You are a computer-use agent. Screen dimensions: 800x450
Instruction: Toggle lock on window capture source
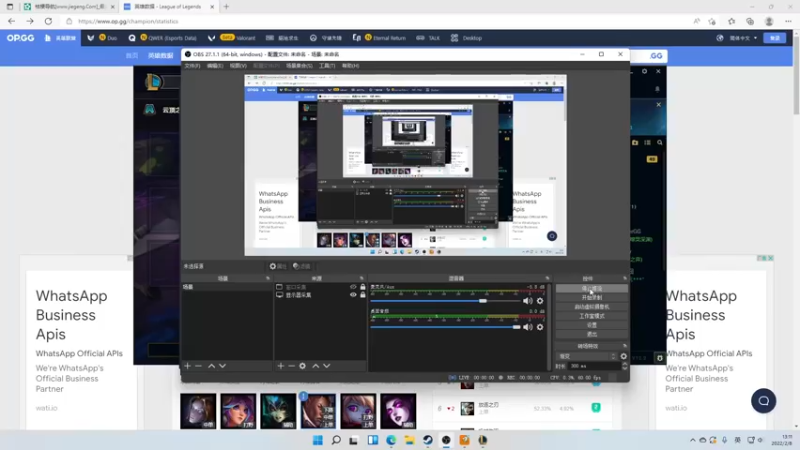(x=363, y=287)
